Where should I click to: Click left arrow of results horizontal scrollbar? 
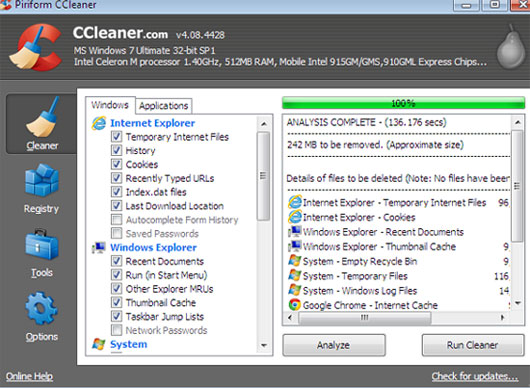point(290,317)
